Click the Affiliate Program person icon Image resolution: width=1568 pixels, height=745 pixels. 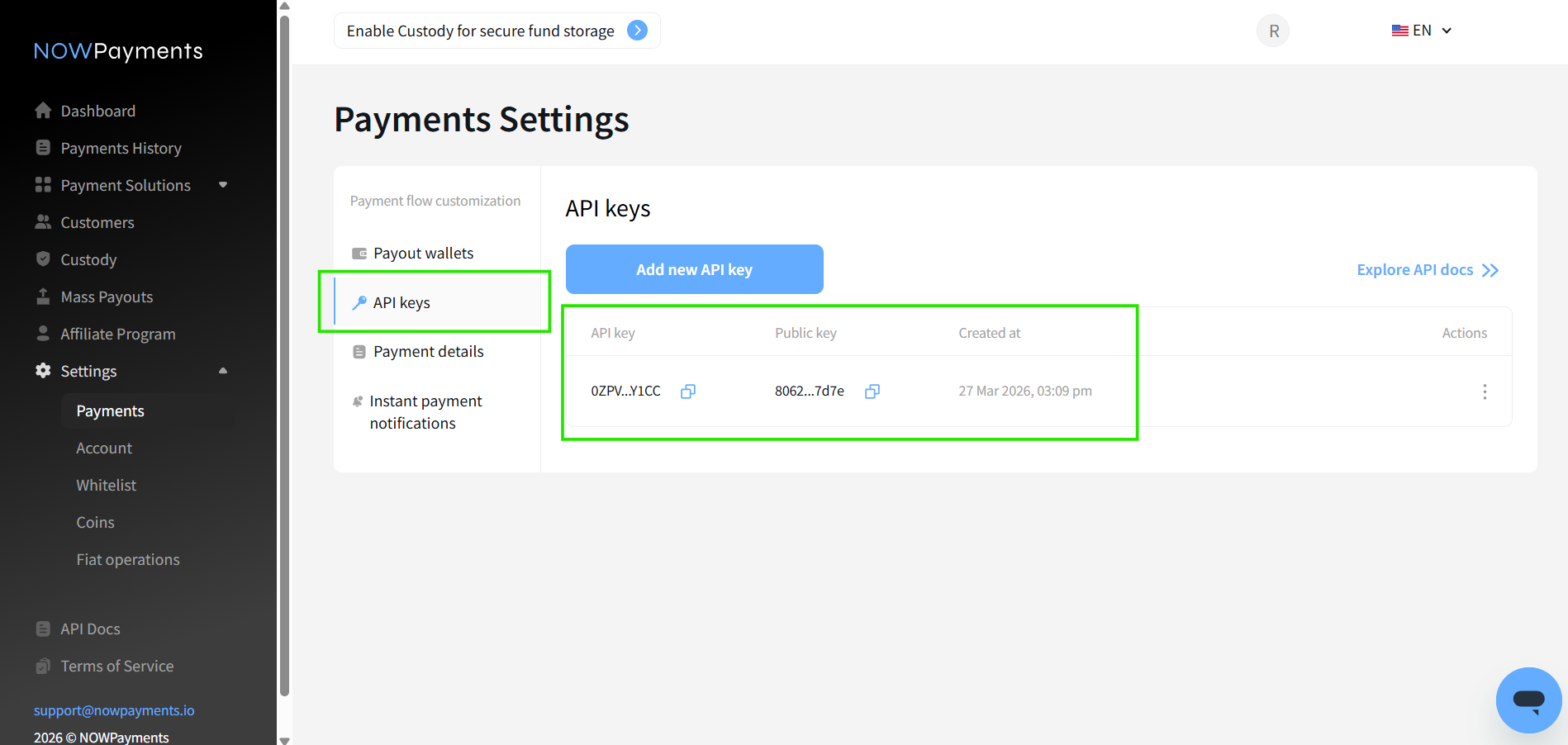[x=43, y=333]
